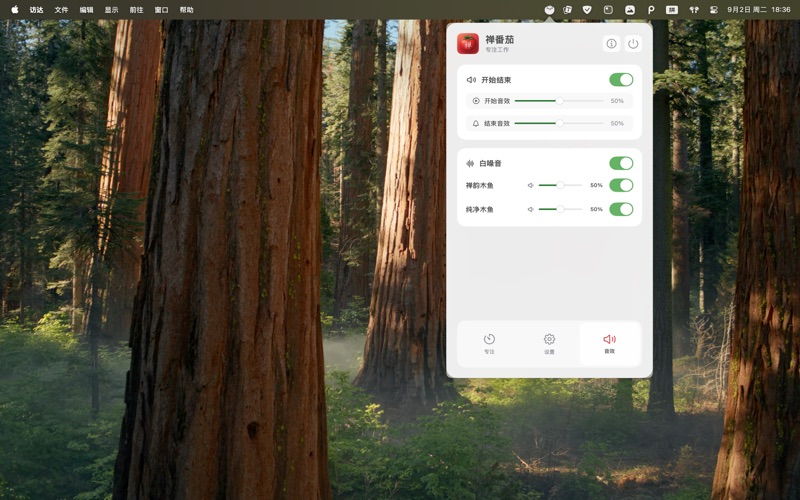800x500 pixels.
Task: Click the 禅番茄 title text
Action: (x=499, y=39)
